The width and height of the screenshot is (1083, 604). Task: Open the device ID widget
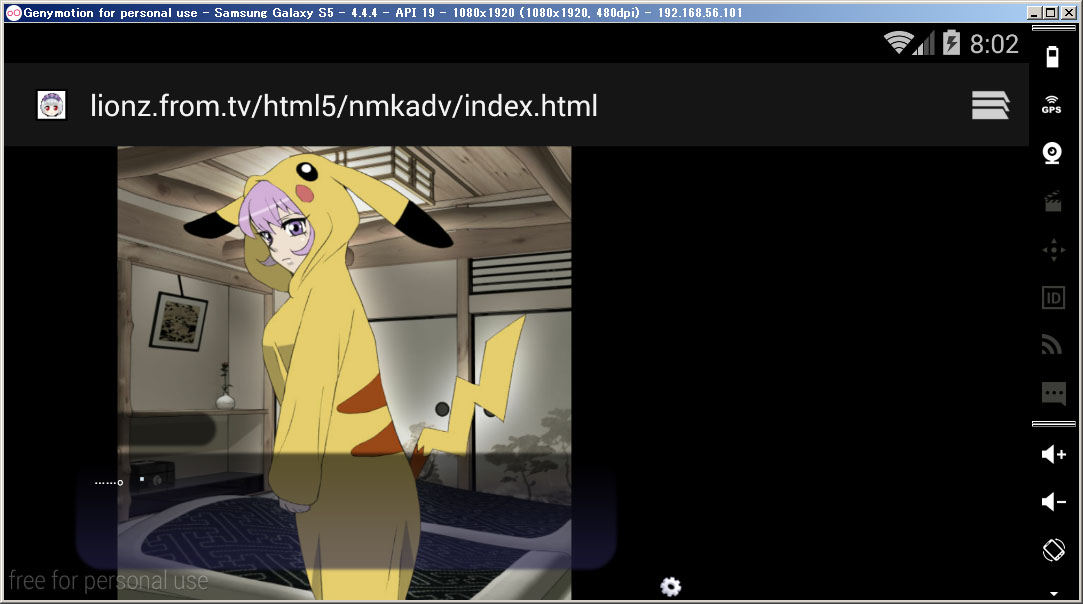coord(1053,298)
